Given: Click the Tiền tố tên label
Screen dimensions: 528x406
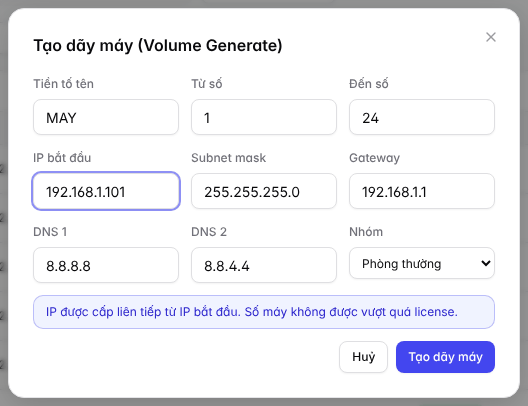Looking at the screenshot, I should [x=63, y=83].
